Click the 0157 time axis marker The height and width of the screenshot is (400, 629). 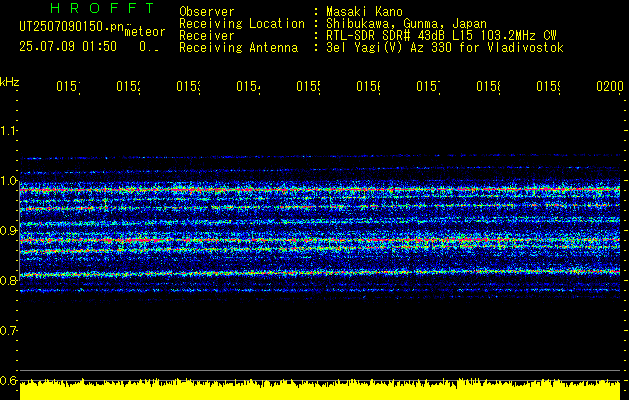click(428, 86)
